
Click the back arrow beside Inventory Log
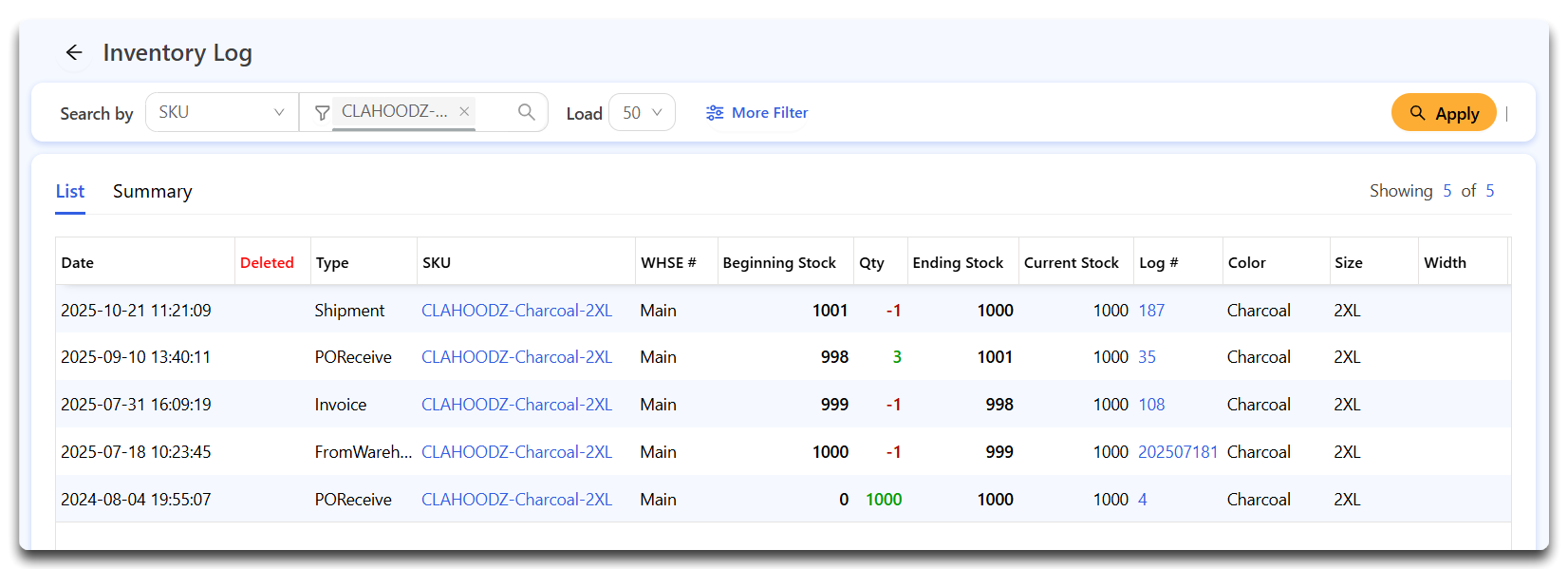pos(74,53)
